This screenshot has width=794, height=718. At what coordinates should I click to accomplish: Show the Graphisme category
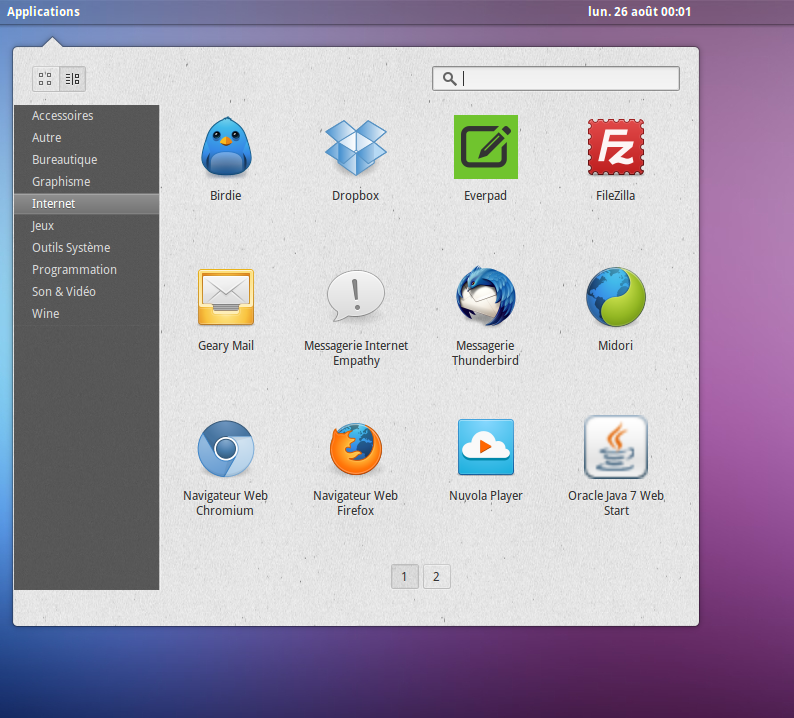tap(87, 181)
